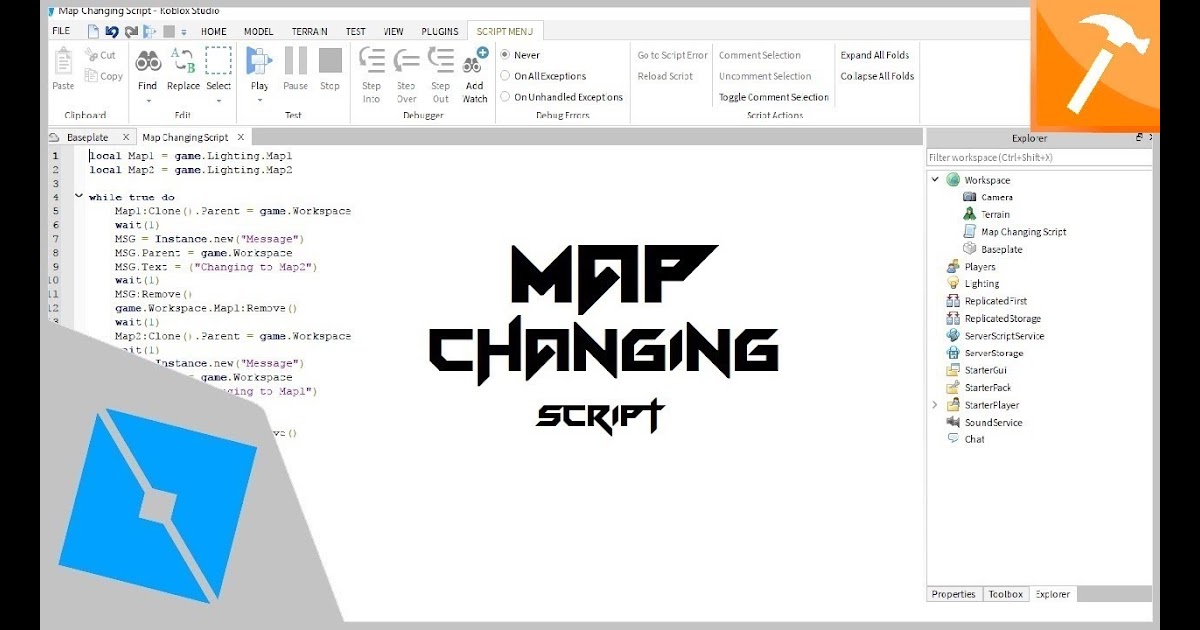
Task: Select ServerScriptService in the Explorer tree
Action: 1004,336
